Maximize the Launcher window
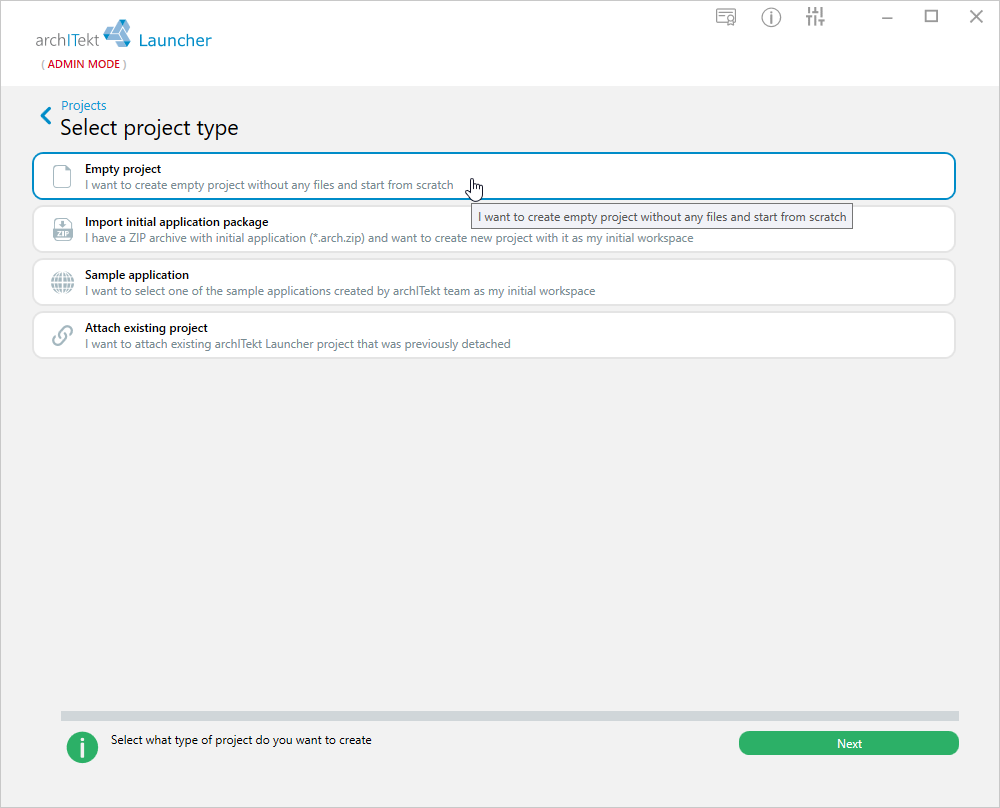The height and width of the screenshot is (808, 1000). point(931,17)
